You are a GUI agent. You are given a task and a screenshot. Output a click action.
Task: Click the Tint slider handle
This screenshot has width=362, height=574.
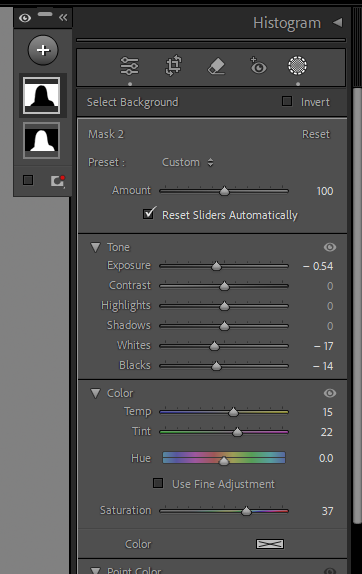click(237, 432)
